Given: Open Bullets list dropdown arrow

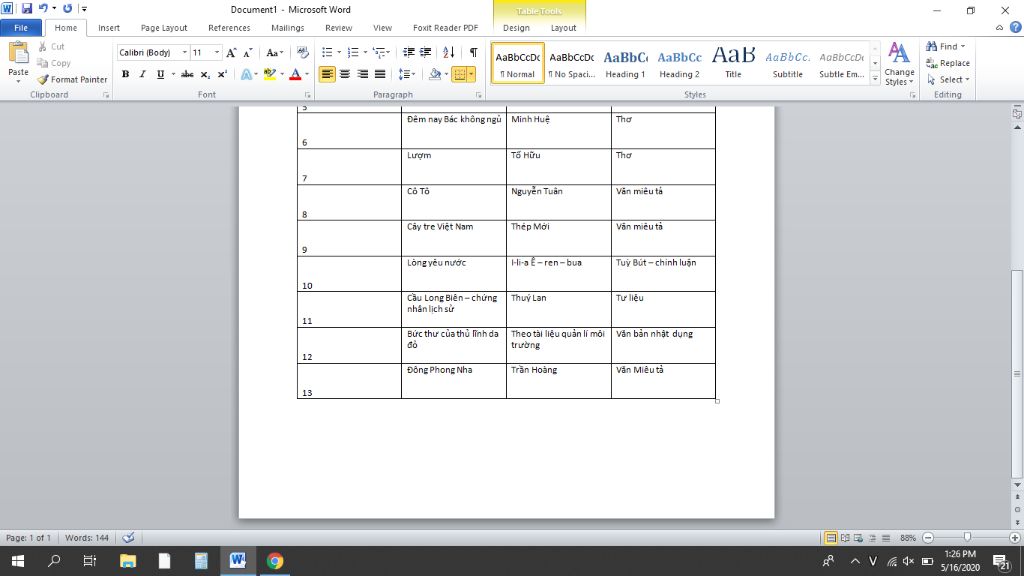Looking at the screenshot, I should coord(339,52).
